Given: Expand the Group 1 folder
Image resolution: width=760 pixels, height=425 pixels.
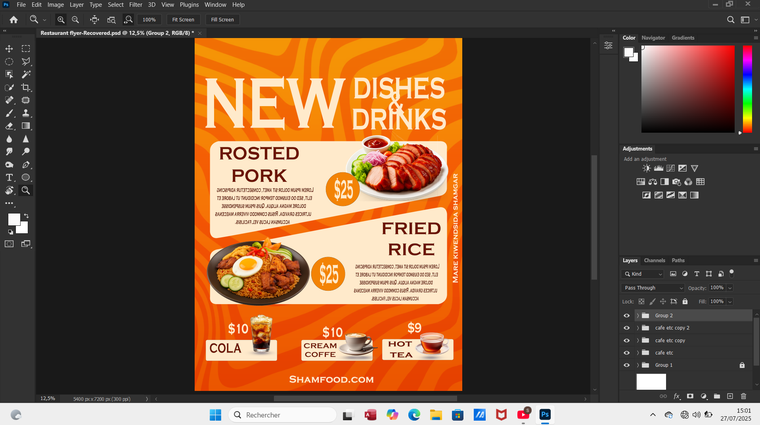Looking at the screenshot, I should (637, 365).
